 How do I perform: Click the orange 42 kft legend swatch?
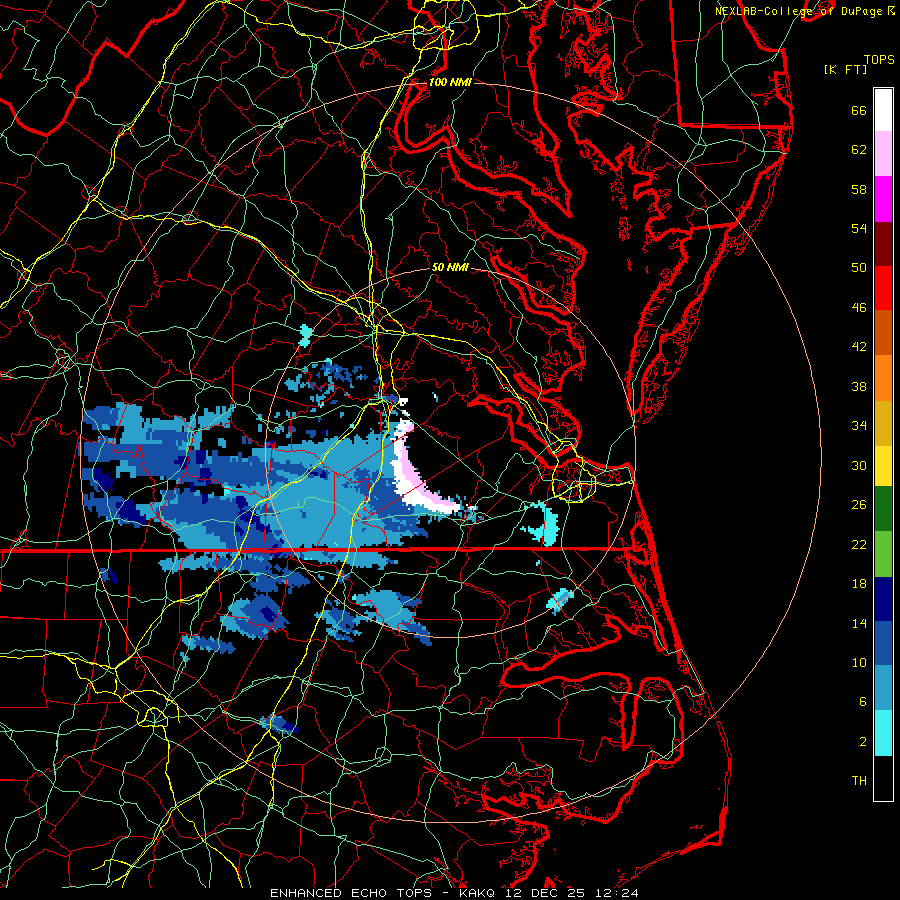(x=883, y=378)
